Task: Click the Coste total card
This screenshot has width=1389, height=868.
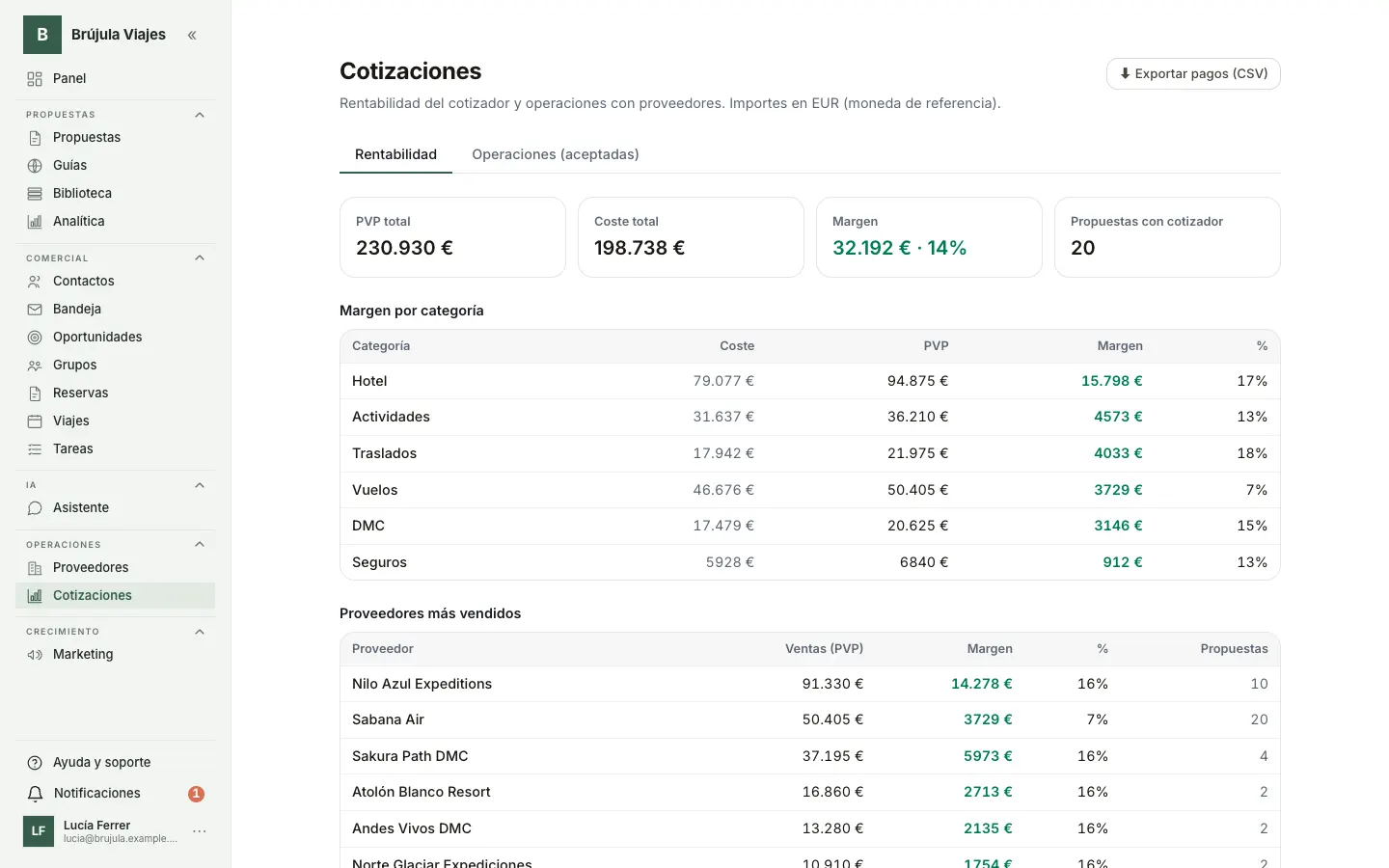Action: pyautogui.click(x=691, y=237)
